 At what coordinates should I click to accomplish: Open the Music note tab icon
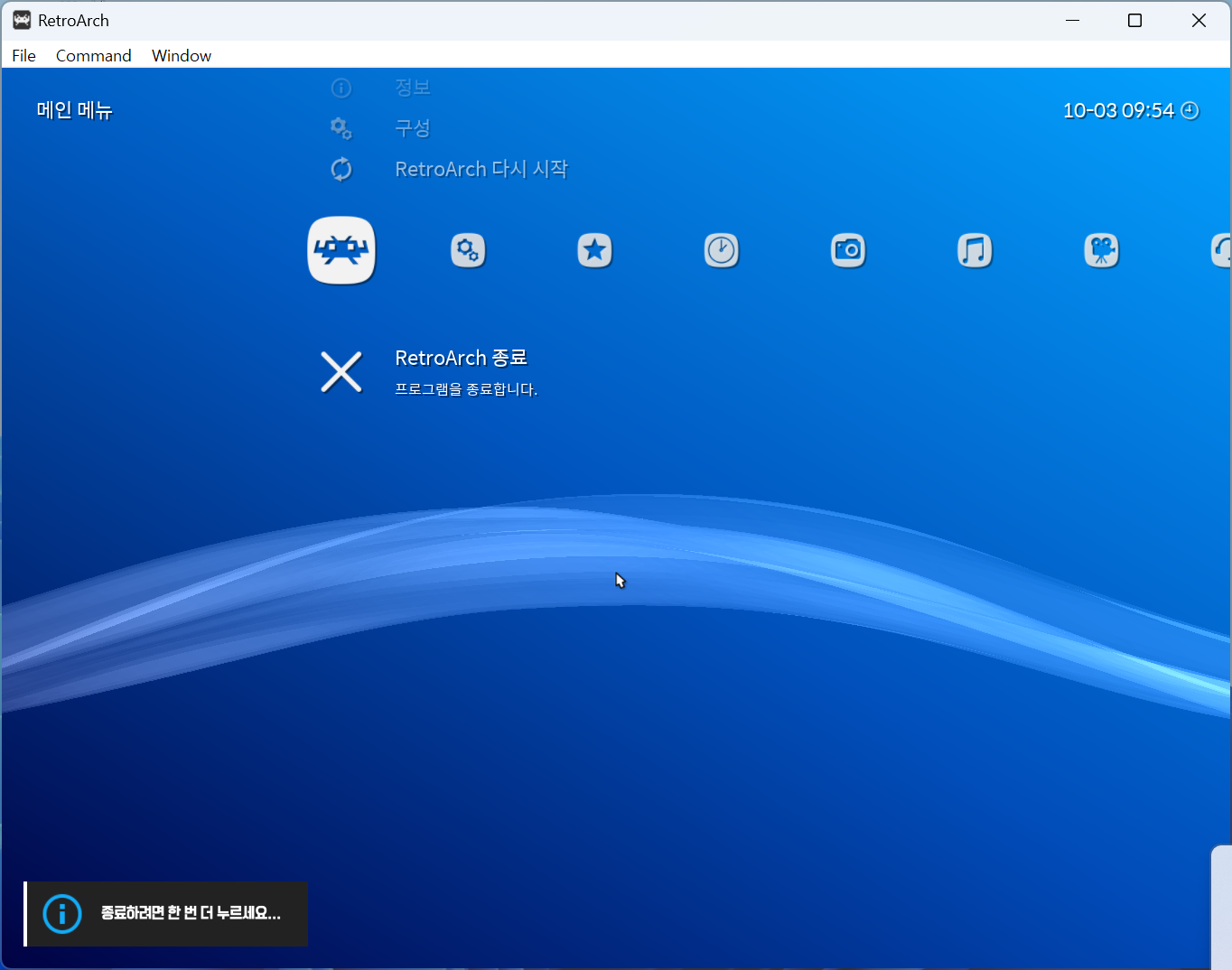coord(975,250)
